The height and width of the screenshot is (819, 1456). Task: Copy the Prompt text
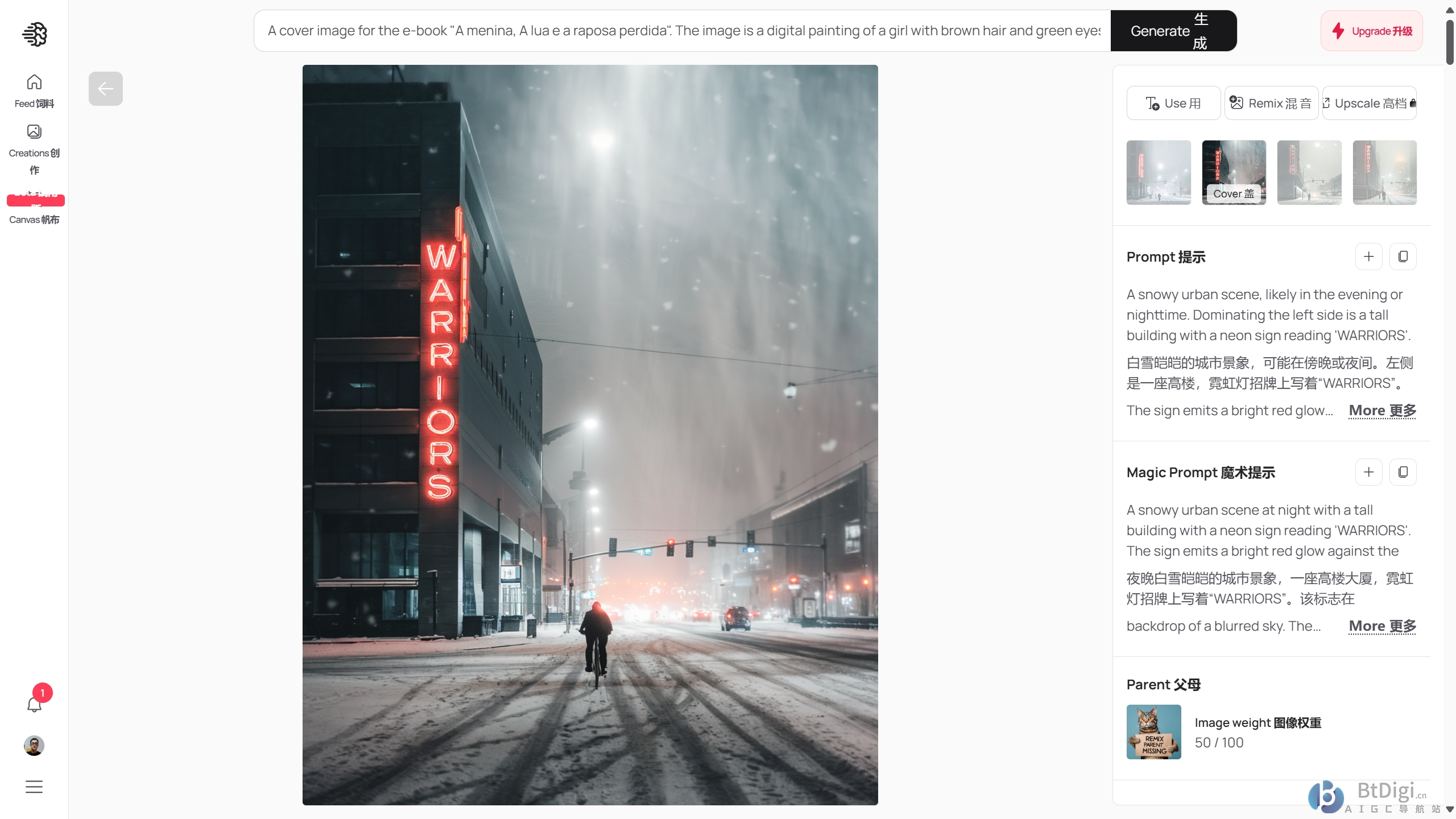click(1403, 257)
